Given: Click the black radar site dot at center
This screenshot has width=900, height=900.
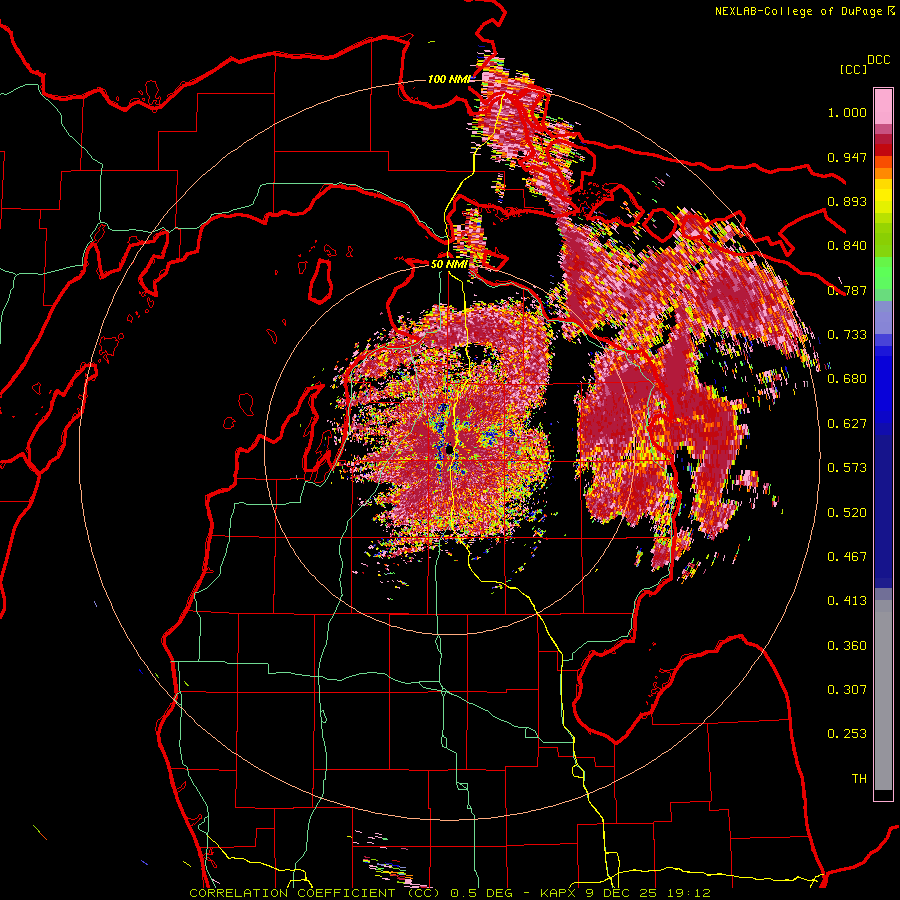Looking at the screenshot, I should coord(448,450).
